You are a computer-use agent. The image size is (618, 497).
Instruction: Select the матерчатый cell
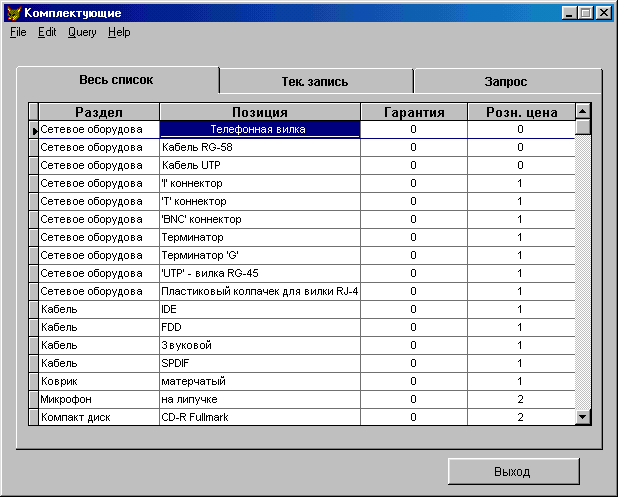coord(260,382)
